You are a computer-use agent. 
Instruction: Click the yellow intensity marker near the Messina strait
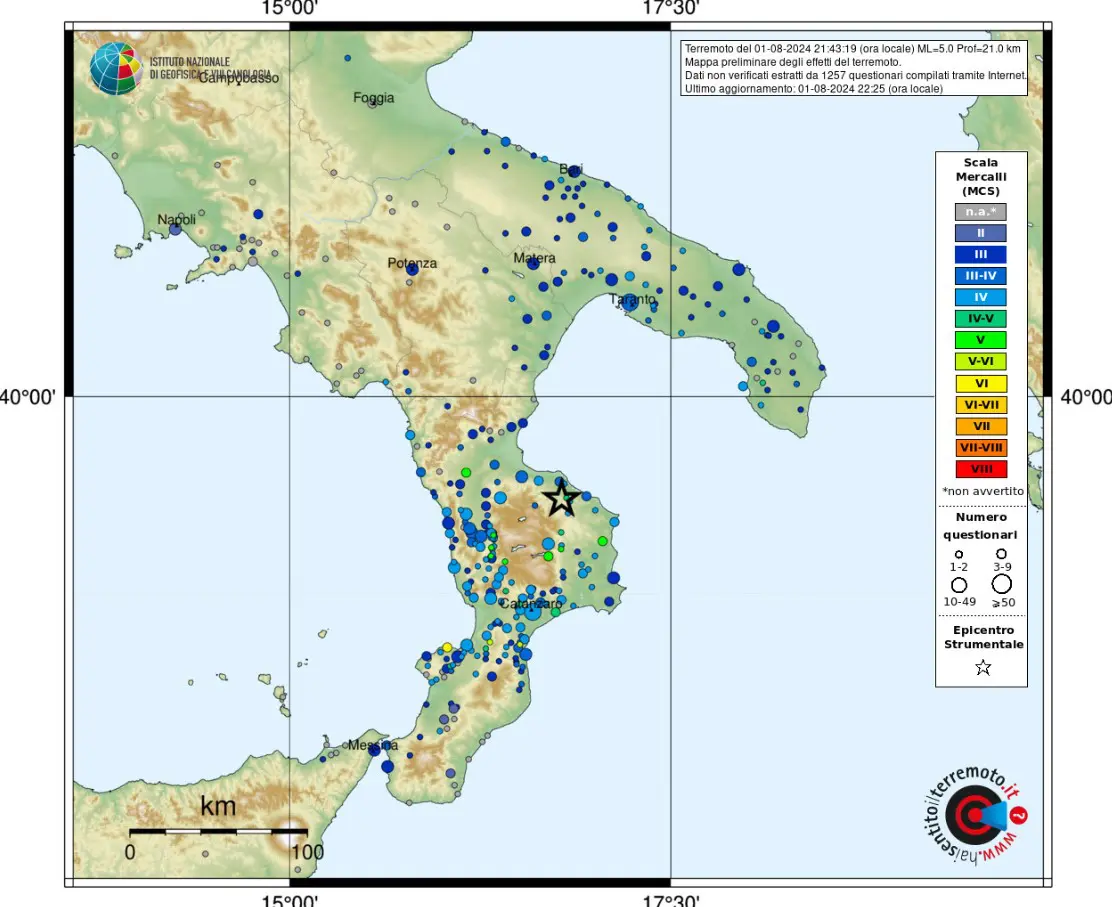click(x=448, y=647)
